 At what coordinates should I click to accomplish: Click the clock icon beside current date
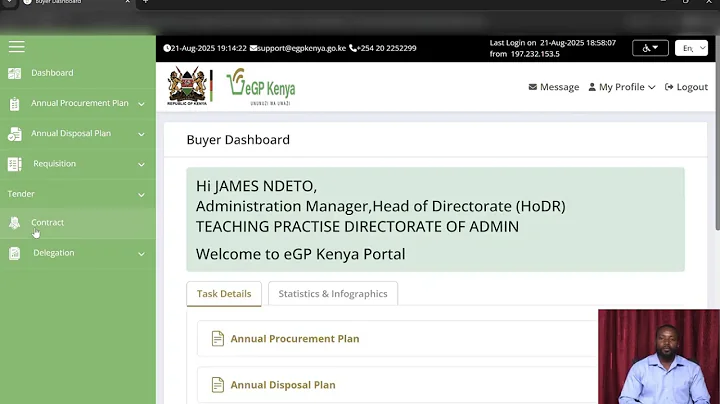tap(167, 48)
